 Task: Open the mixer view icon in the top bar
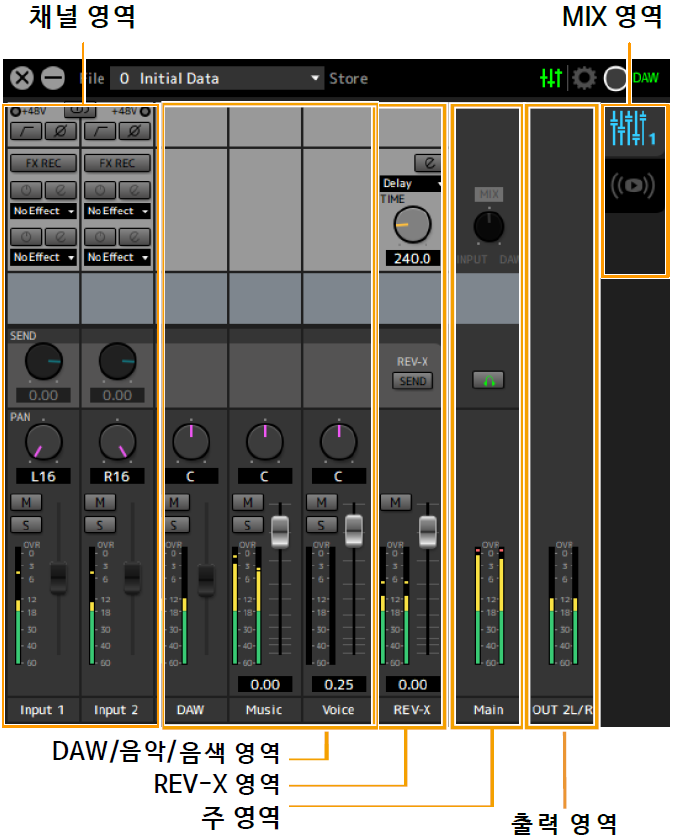[550, 78]
